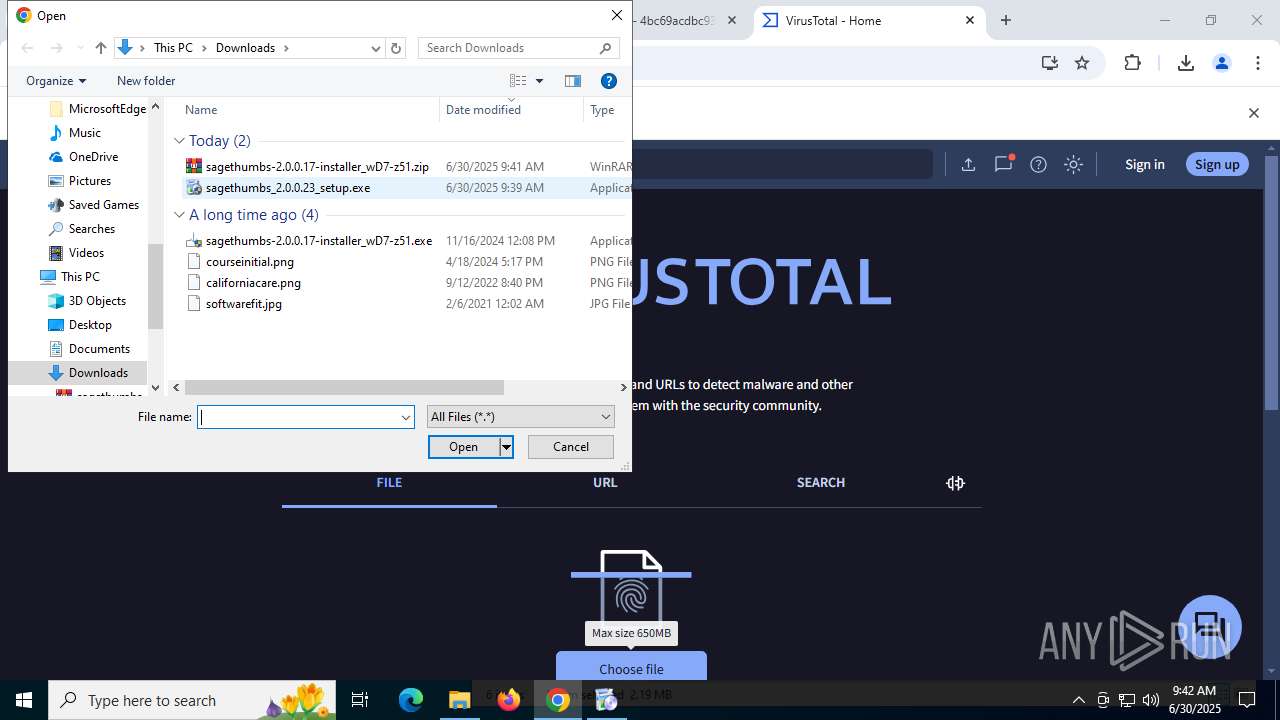
Task: Click the Open button
Action: click(x=464, y=447)
